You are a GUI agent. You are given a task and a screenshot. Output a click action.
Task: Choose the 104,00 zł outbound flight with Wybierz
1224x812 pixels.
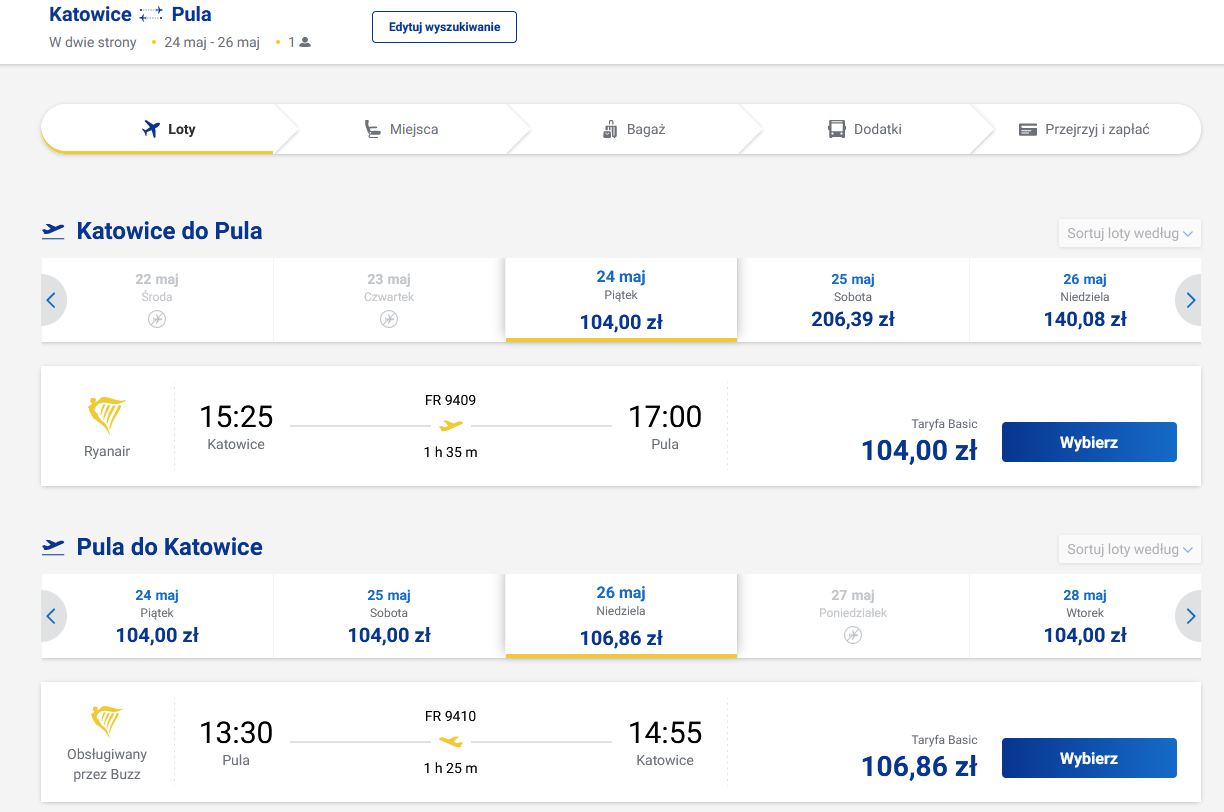tap(1089, 442)
